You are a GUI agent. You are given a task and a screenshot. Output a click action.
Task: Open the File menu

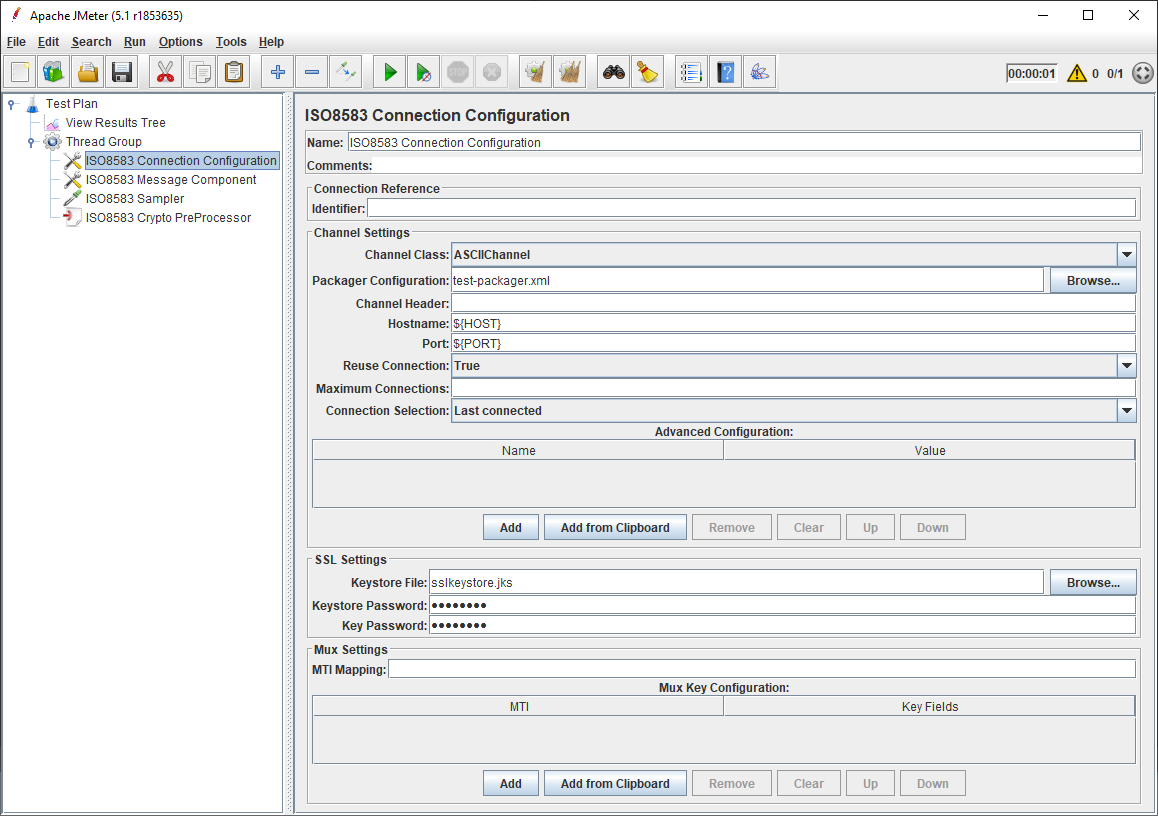point(16,42)
